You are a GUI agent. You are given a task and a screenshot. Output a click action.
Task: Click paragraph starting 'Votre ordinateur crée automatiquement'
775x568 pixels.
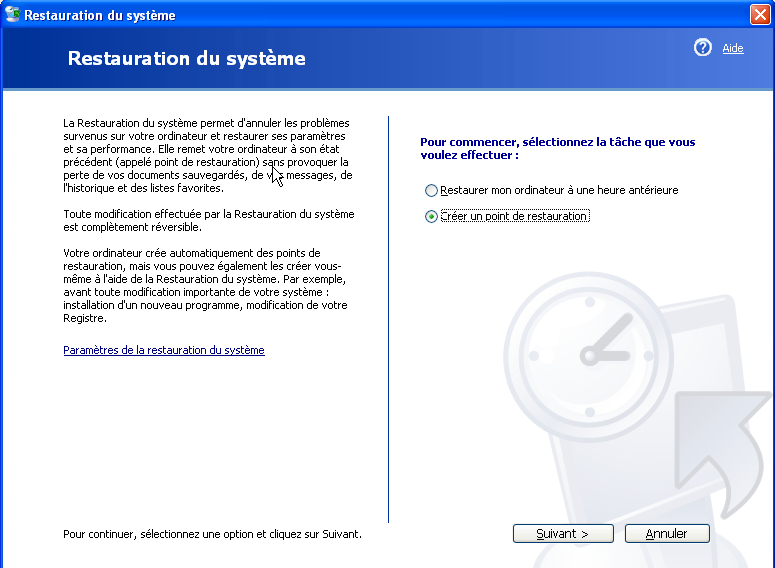click(205, 286)
